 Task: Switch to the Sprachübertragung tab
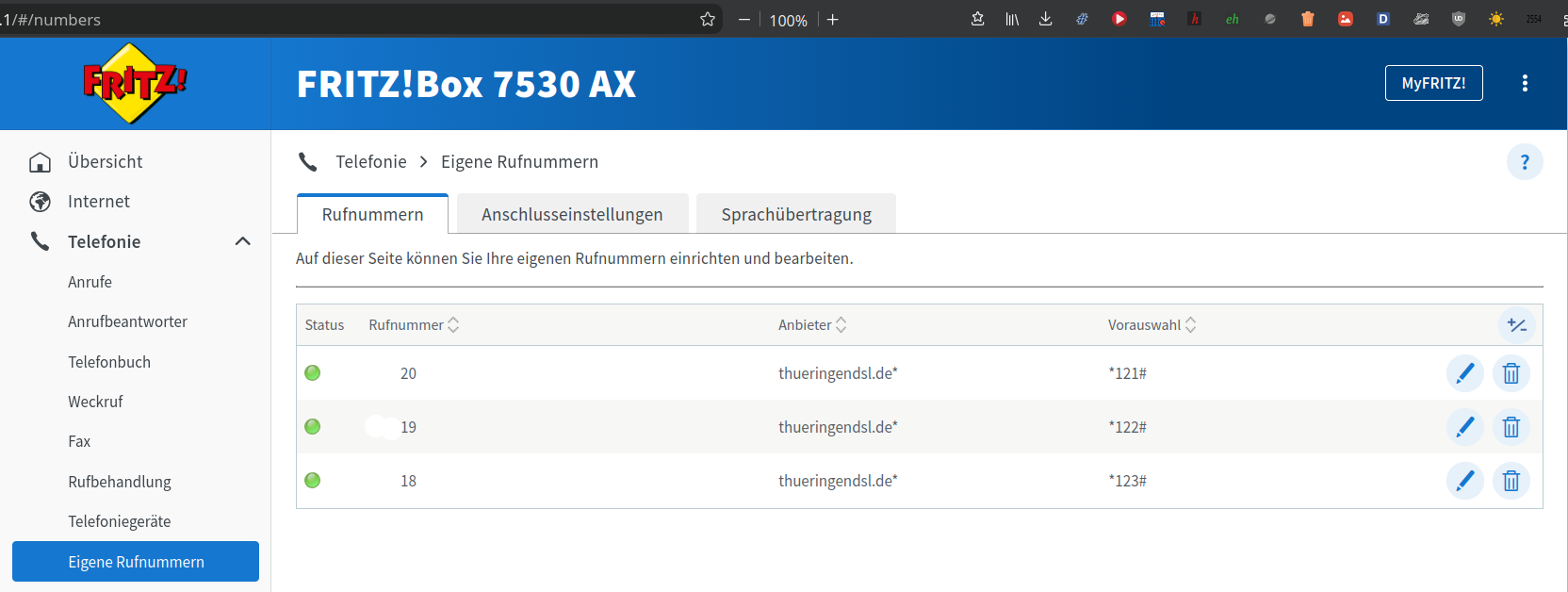click(x=796, y=214)
